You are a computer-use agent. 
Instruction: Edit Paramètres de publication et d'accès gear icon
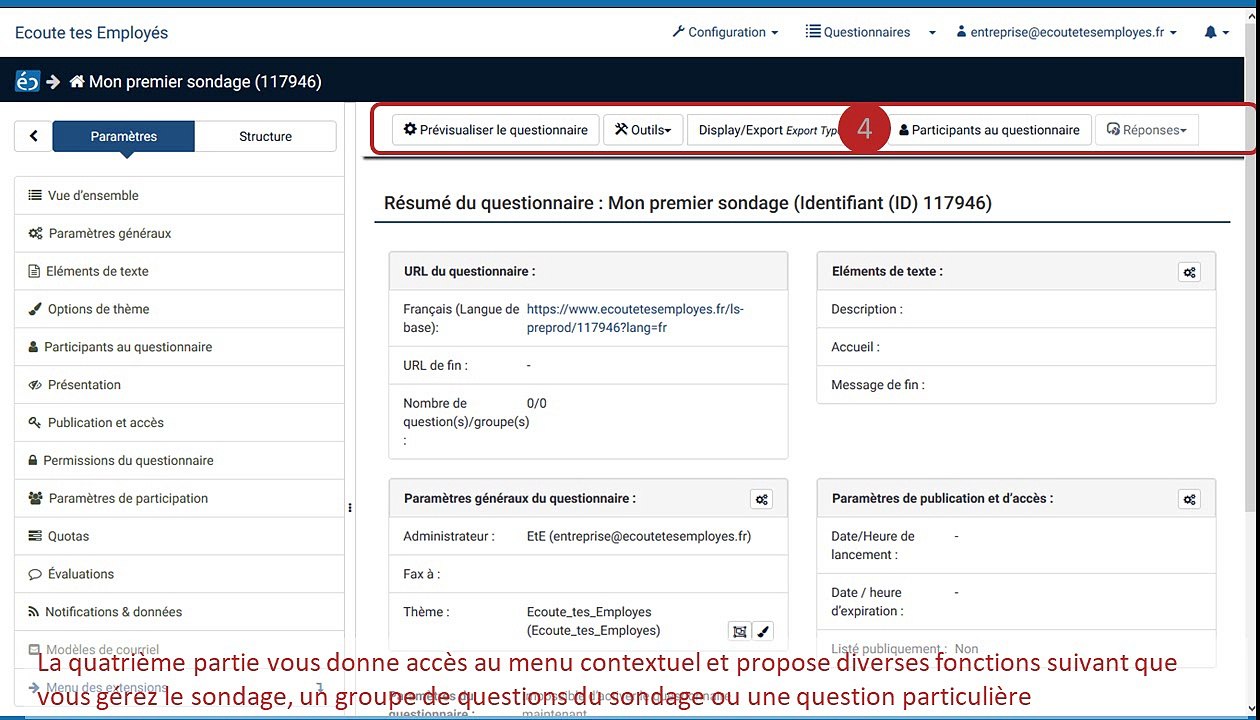(1189, 499)
